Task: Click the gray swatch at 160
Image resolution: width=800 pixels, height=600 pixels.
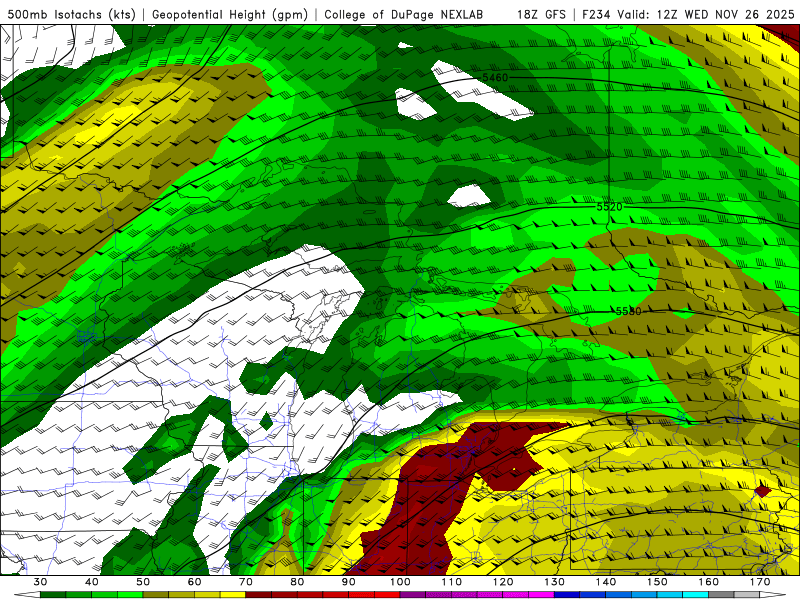Action: click(721, 595)
